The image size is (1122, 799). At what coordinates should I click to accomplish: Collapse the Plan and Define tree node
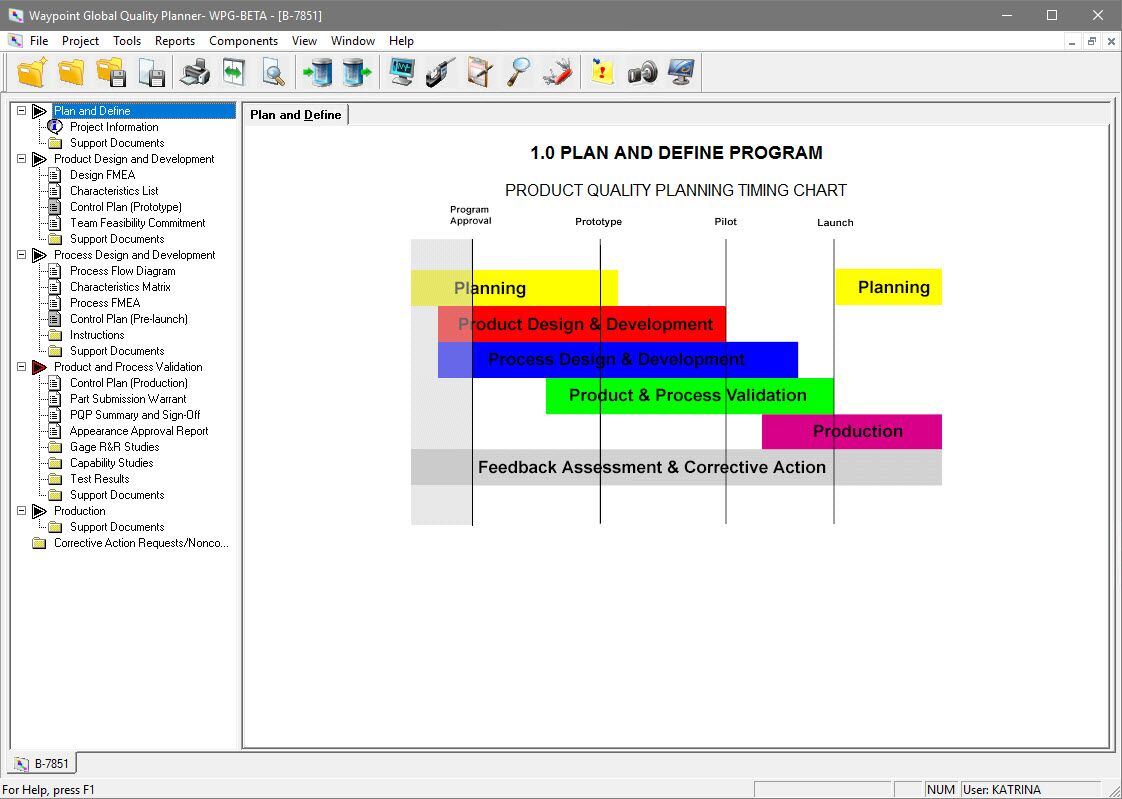tap(22, 111)
